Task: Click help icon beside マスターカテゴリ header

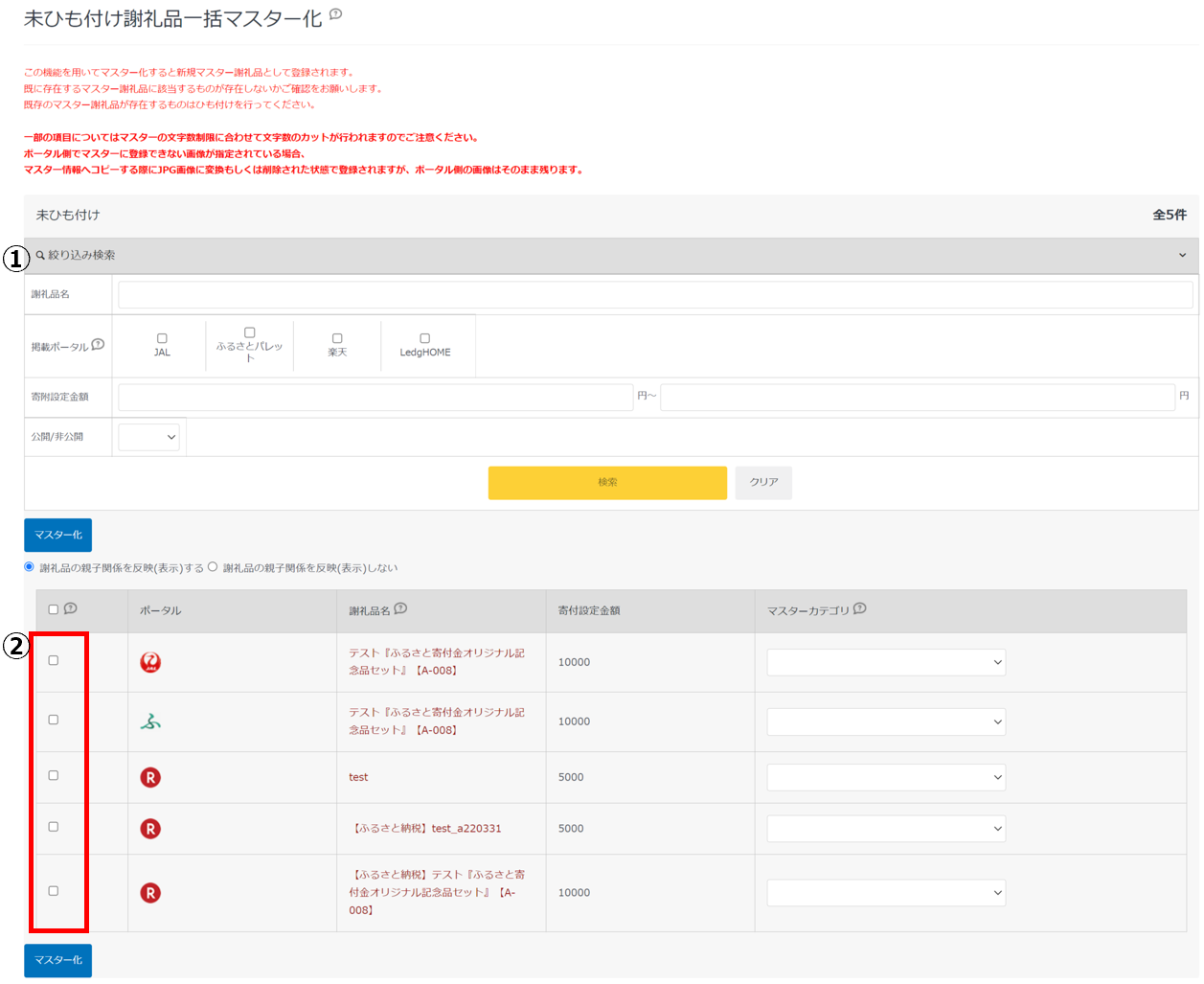Action: pyautogui.click(x=859, y=608)
